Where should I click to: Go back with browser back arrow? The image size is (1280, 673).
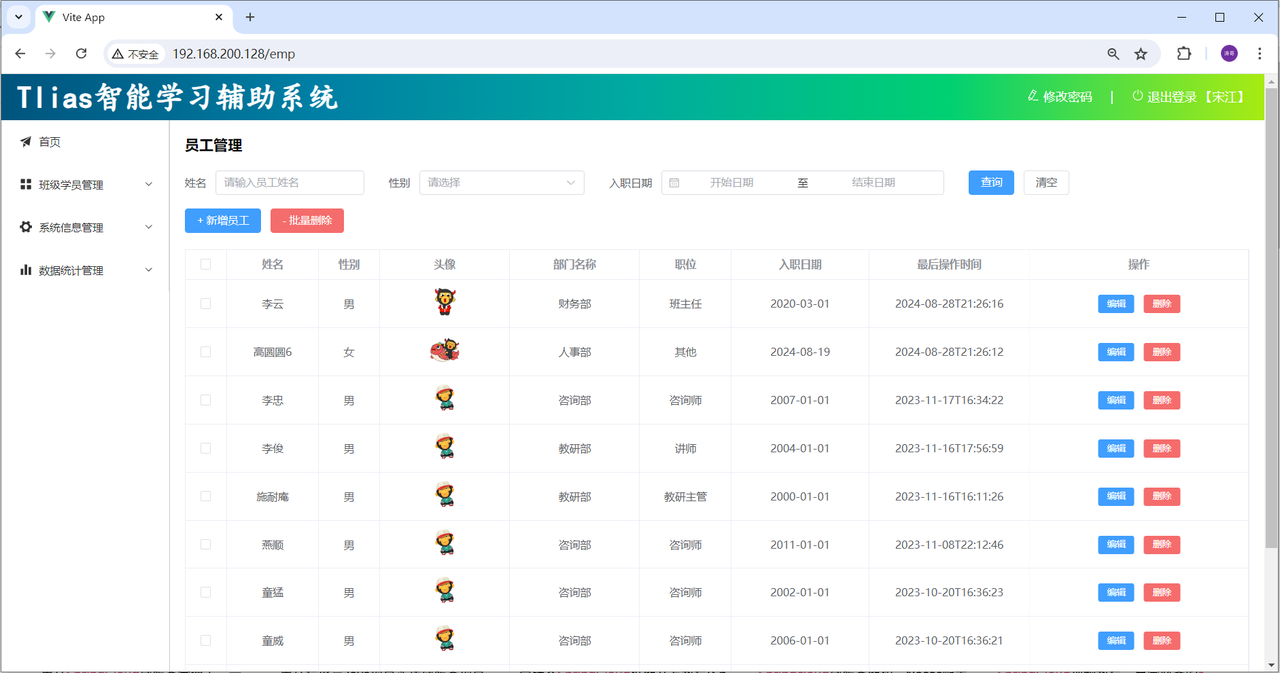coord(20,54)
